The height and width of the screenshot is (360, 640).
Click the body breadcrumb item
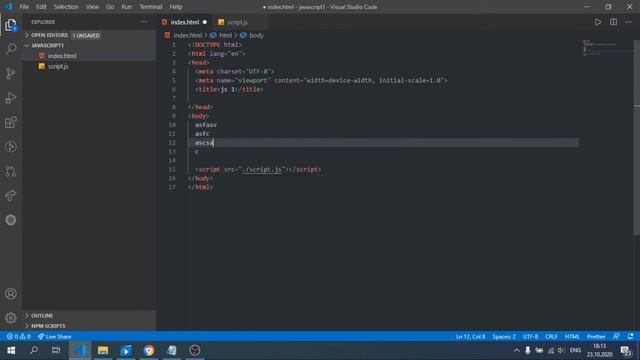(256, 36)
